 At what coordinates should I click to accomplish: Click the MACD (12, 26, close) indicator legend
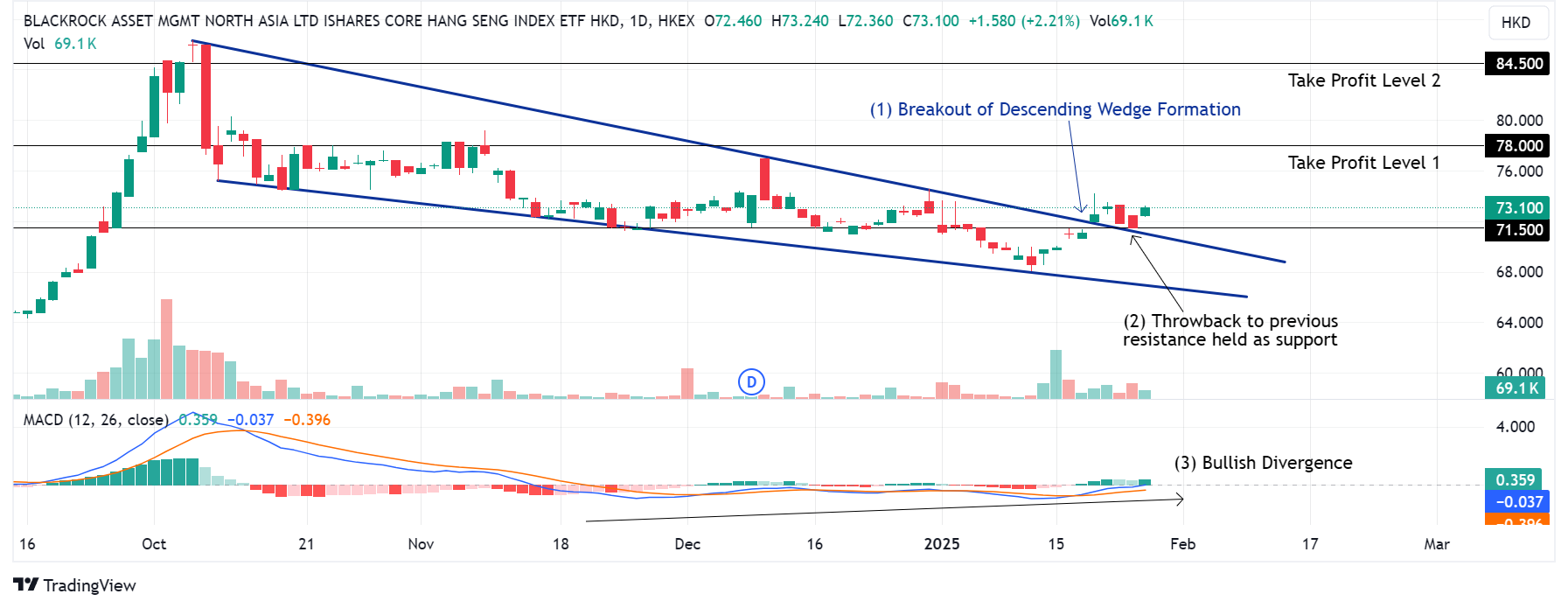click(95, 420)
